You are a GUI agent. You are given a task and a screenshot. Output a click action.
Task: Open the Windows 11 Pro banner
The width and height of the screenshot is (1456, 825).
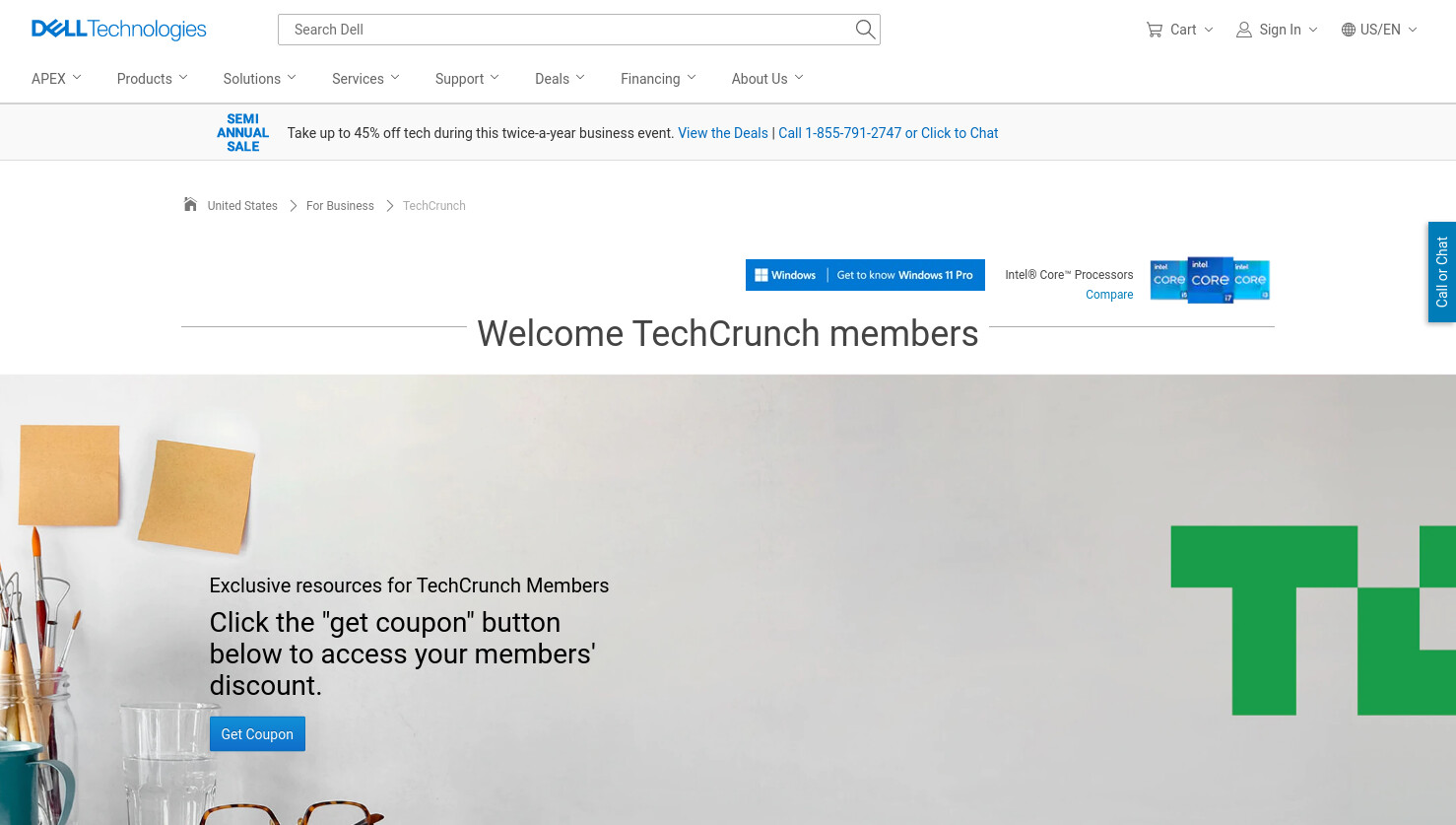tap(865, 275)
